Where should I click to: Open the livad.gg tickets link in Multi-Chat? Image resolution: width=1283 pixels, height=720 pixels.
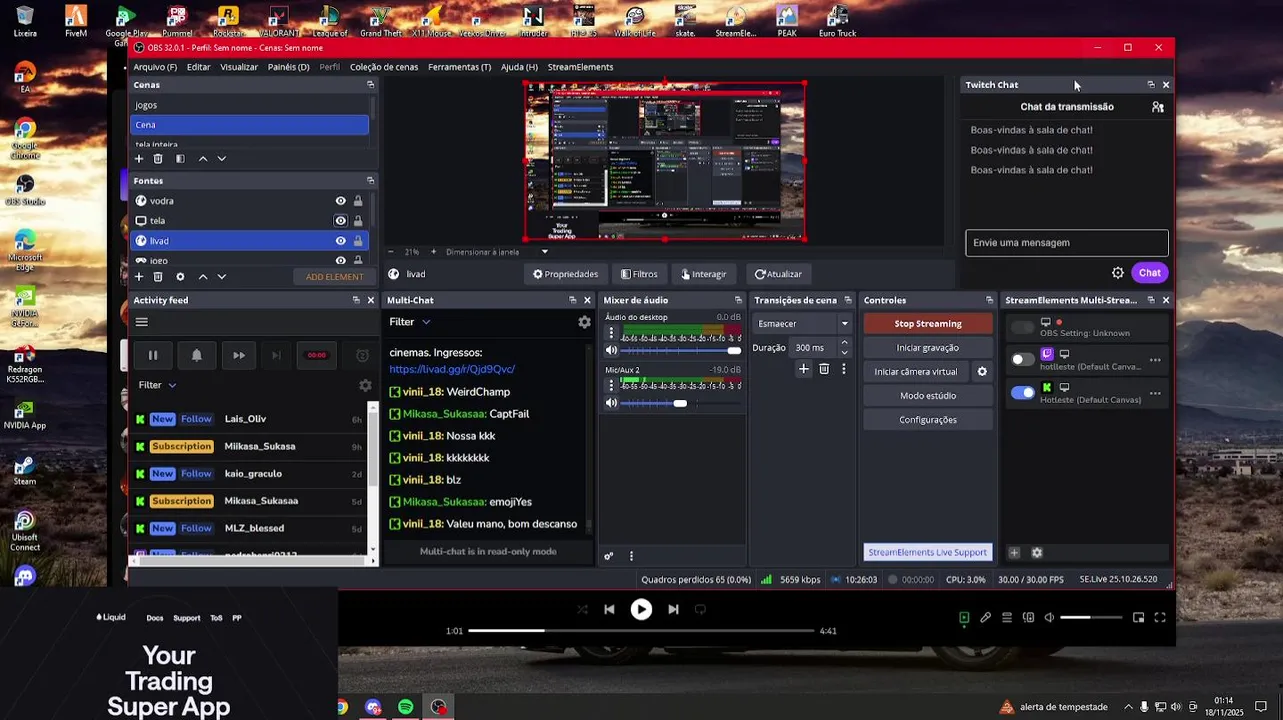452,369
